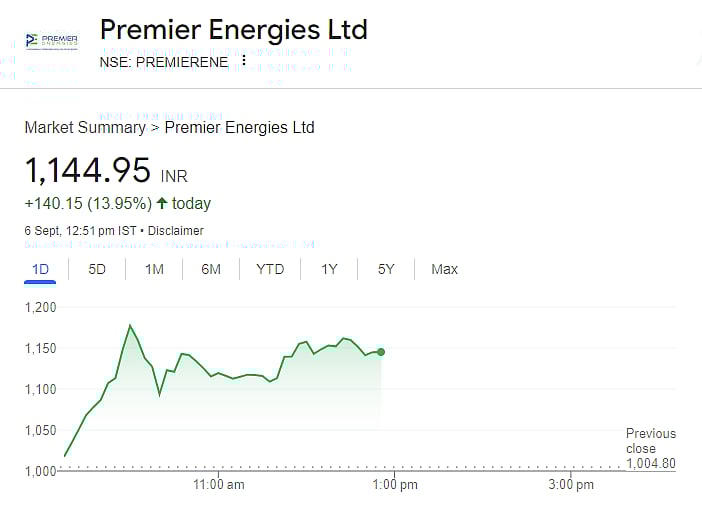Viewport: 702px width, 509px height.
Task: Switch to the 5D chart tab
Action: pos(97,269)
